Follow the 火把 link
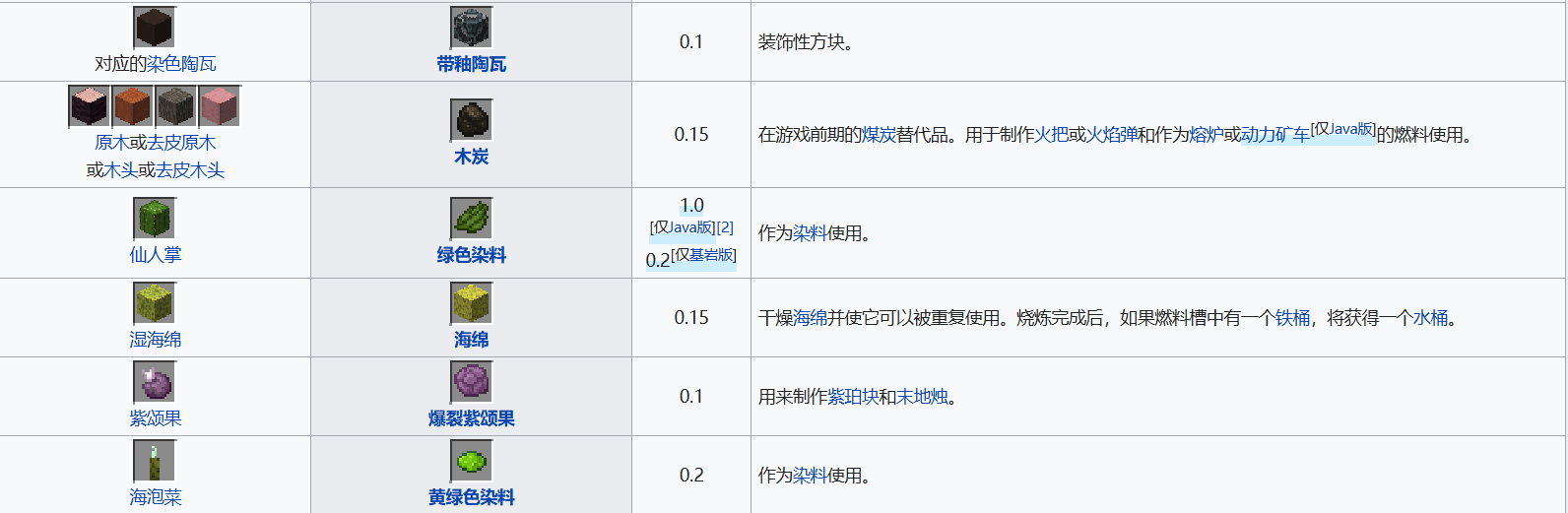This screenshot has height=513, width=1568. 1051,135
